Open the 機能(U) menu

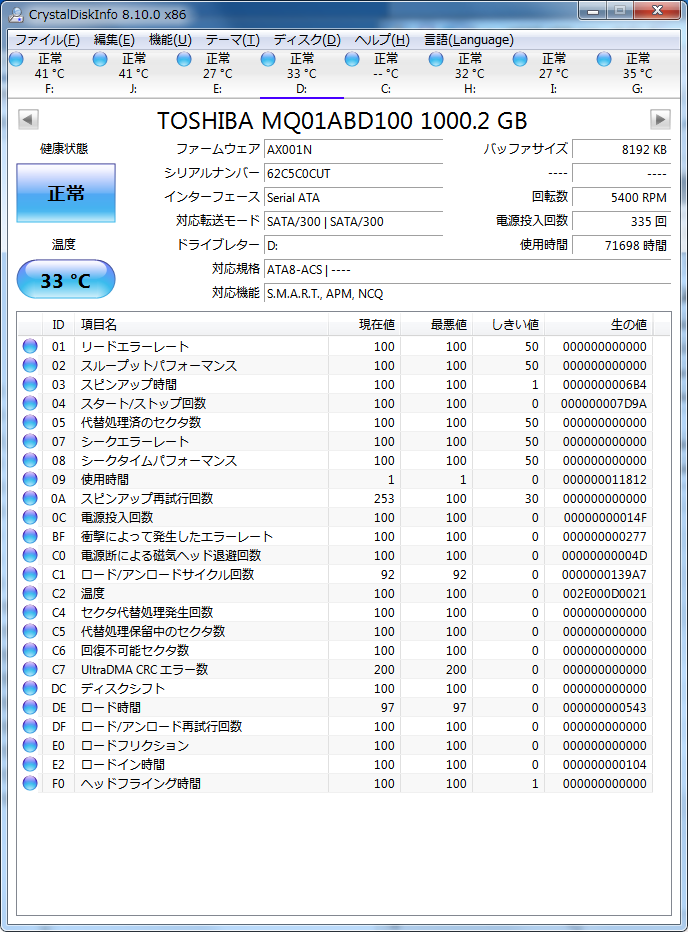tap(170, 40)
